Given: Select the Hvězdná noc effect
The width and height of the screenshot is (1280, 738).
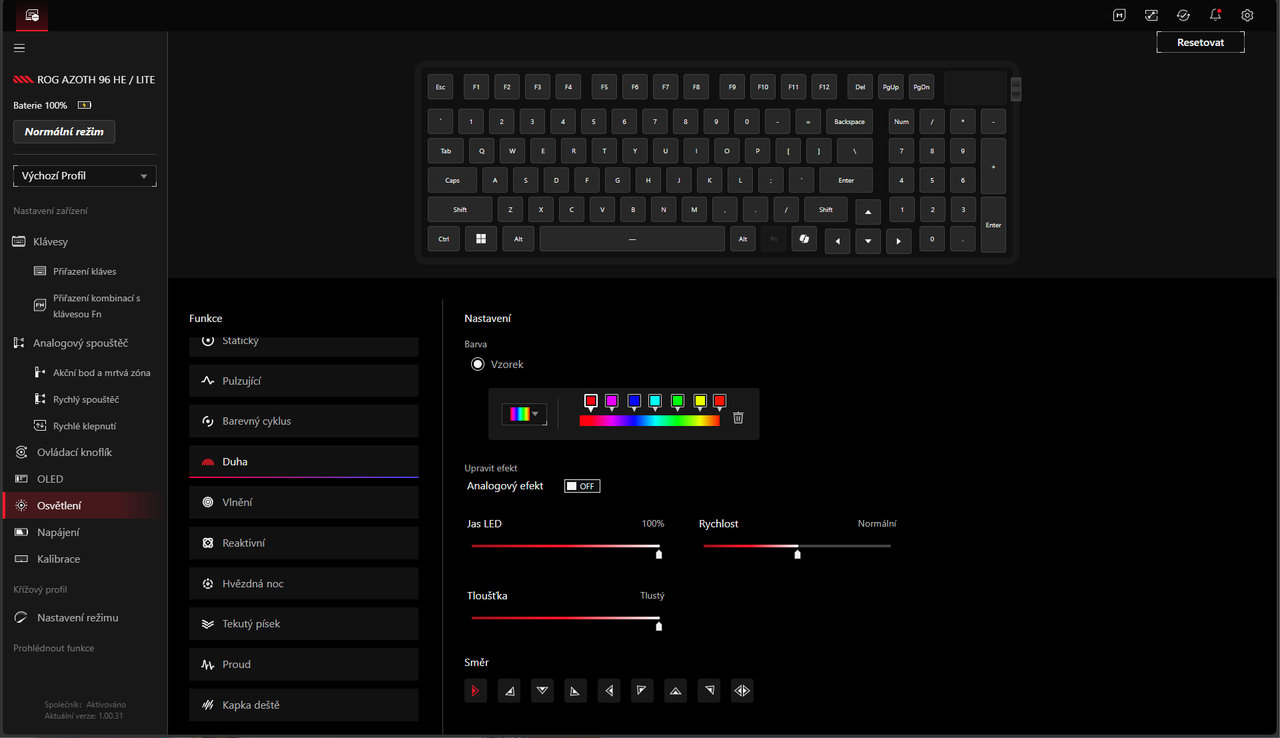Looking at the screenshot, I should point(303,583).
